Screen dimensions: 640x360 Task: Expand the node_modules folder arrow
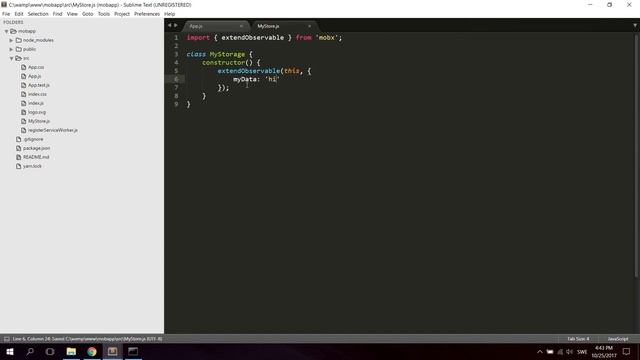pyautogui.click(x=11, y=40)
